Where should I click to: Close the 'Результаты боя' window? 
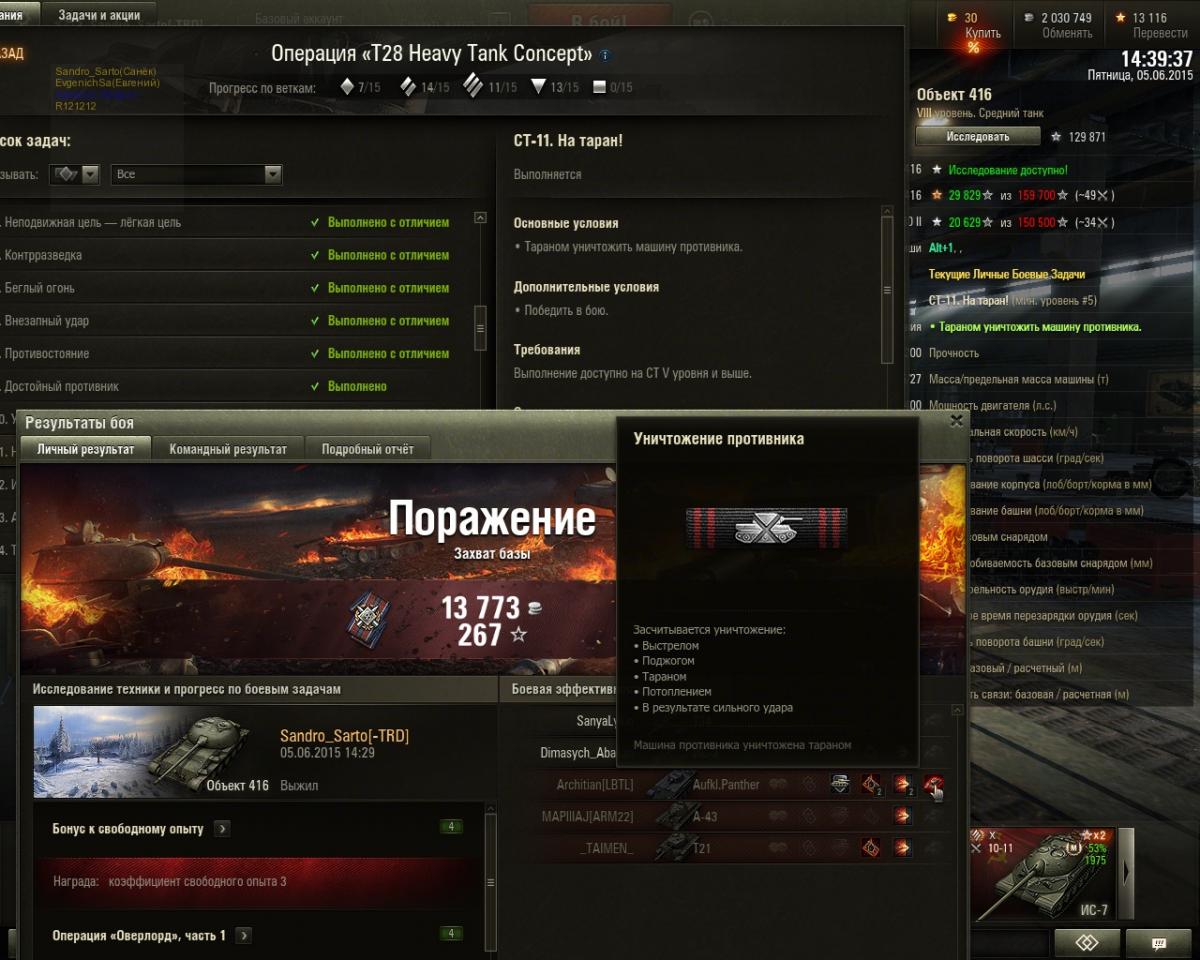956,421
